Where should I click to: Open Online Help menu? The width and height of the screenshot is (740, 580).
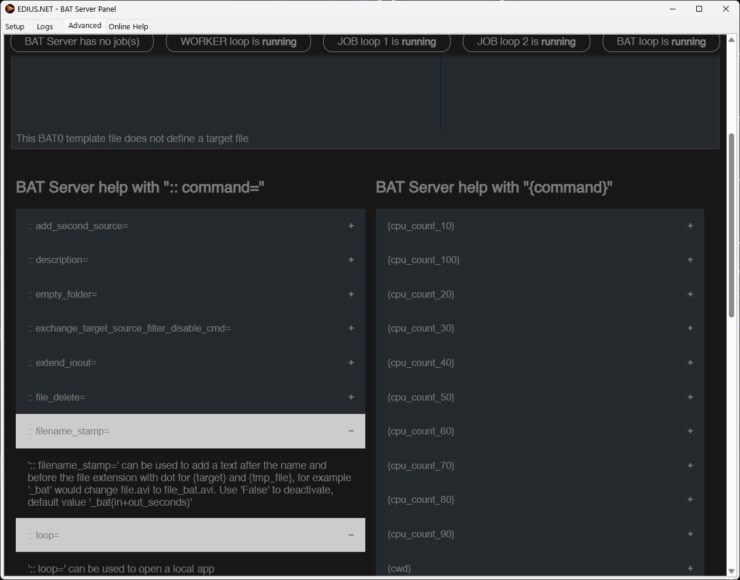click(x=128, y=26)
